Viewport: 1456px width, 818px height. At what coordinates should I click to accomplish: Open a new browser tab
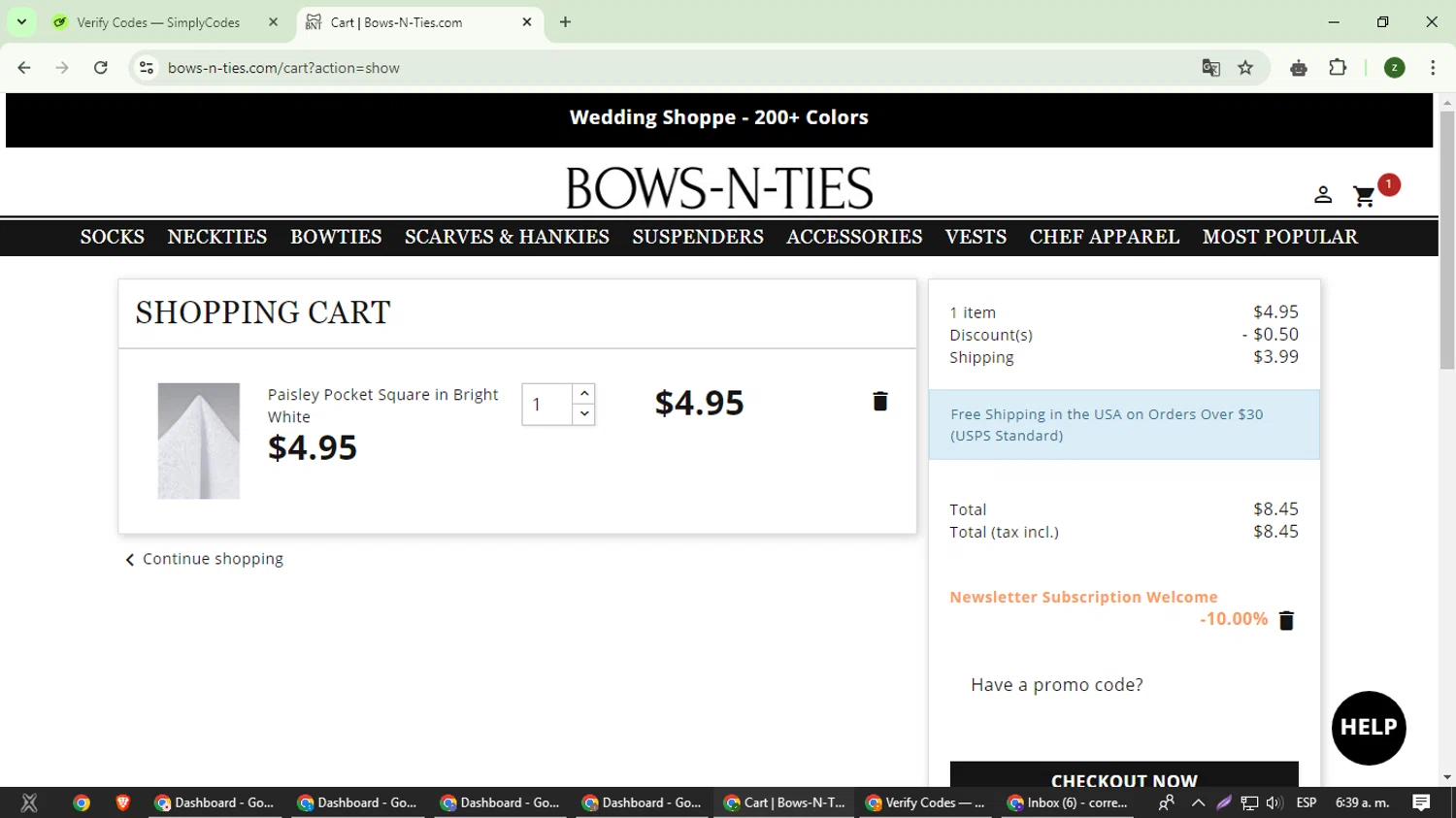click(565, 21)
